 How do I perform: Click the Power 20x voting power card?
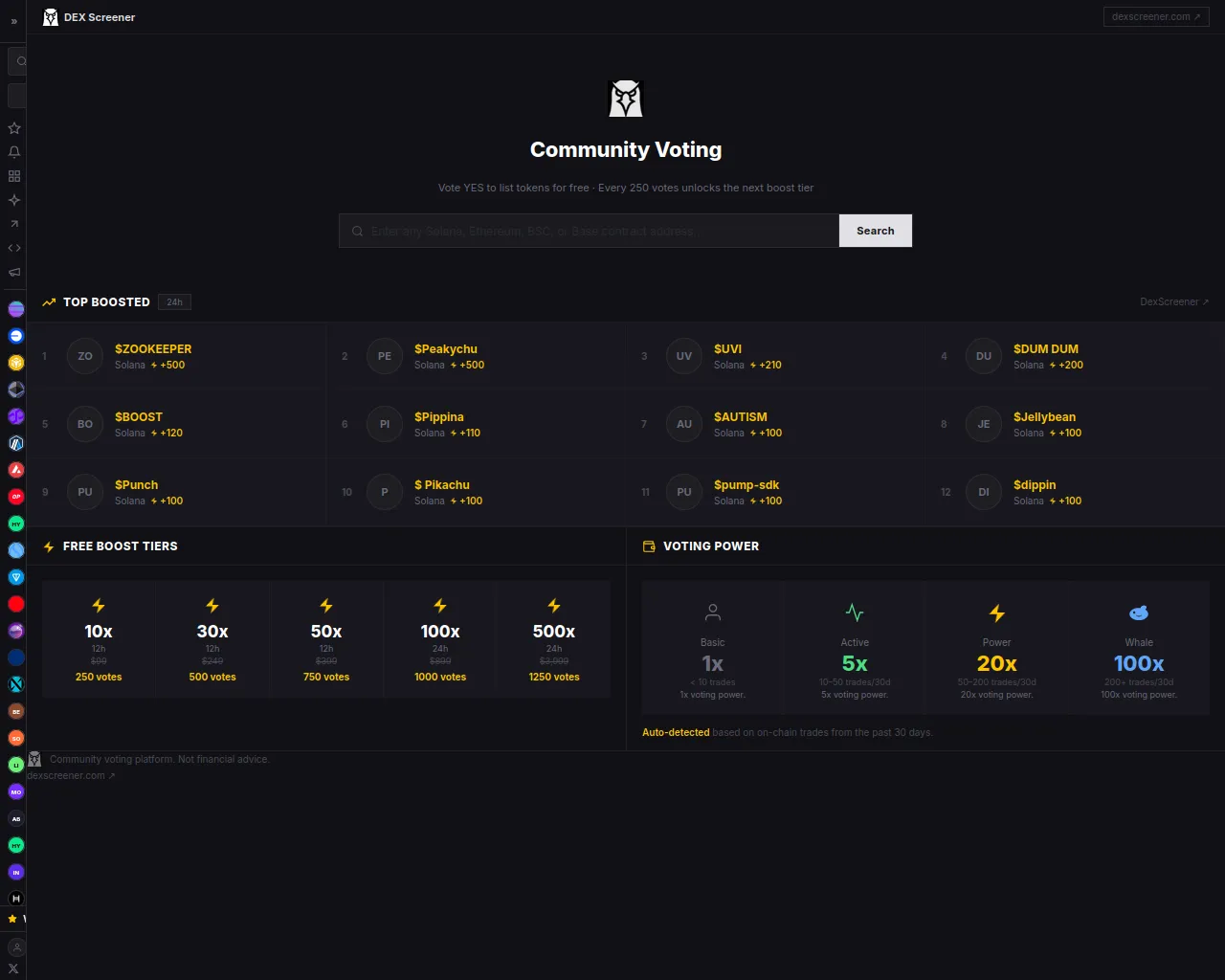pos(996,648)
